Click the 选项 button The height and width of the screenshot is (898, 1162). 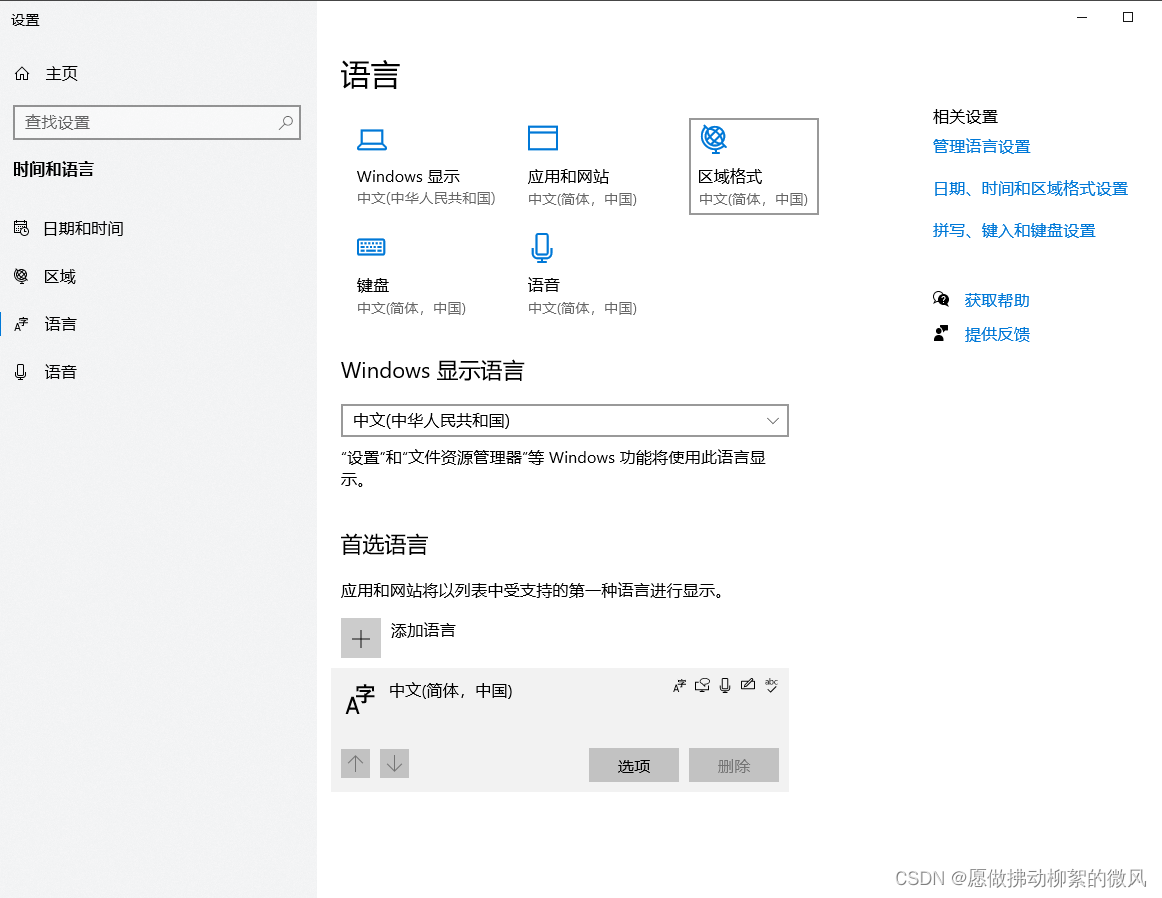pos(634,765)
